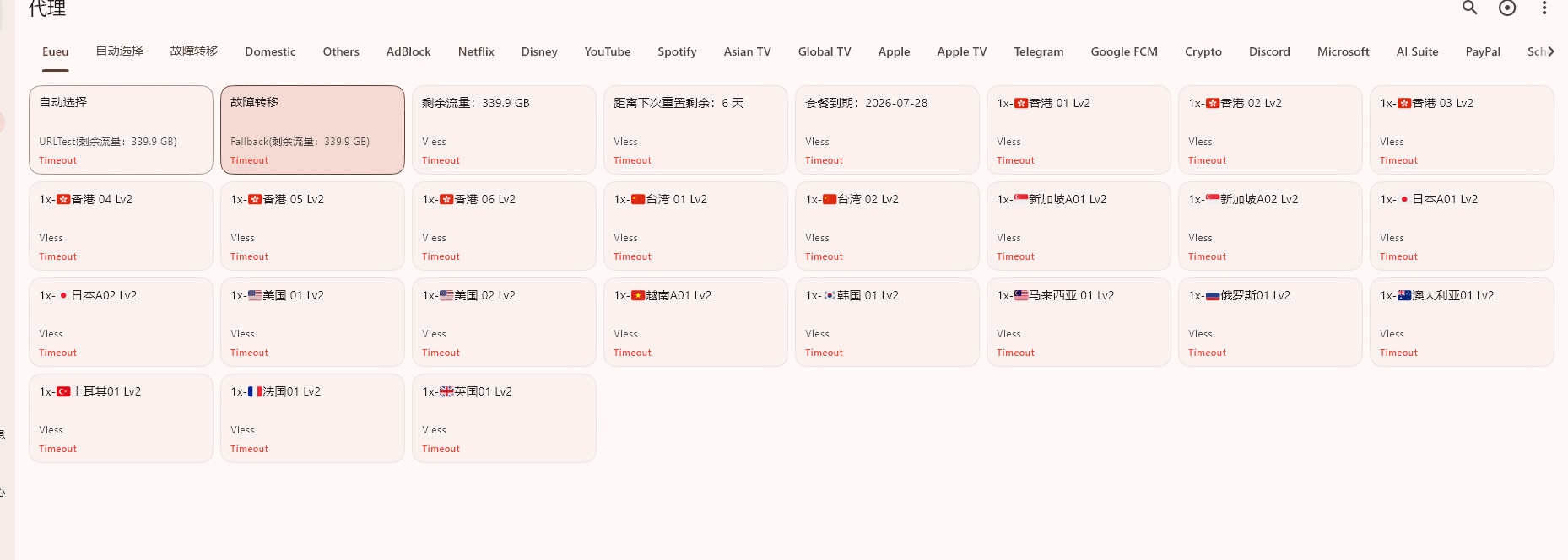Pick the 1x-韩国 01 Lv2 node
The image size is (1568, 560).
[887, 322]
